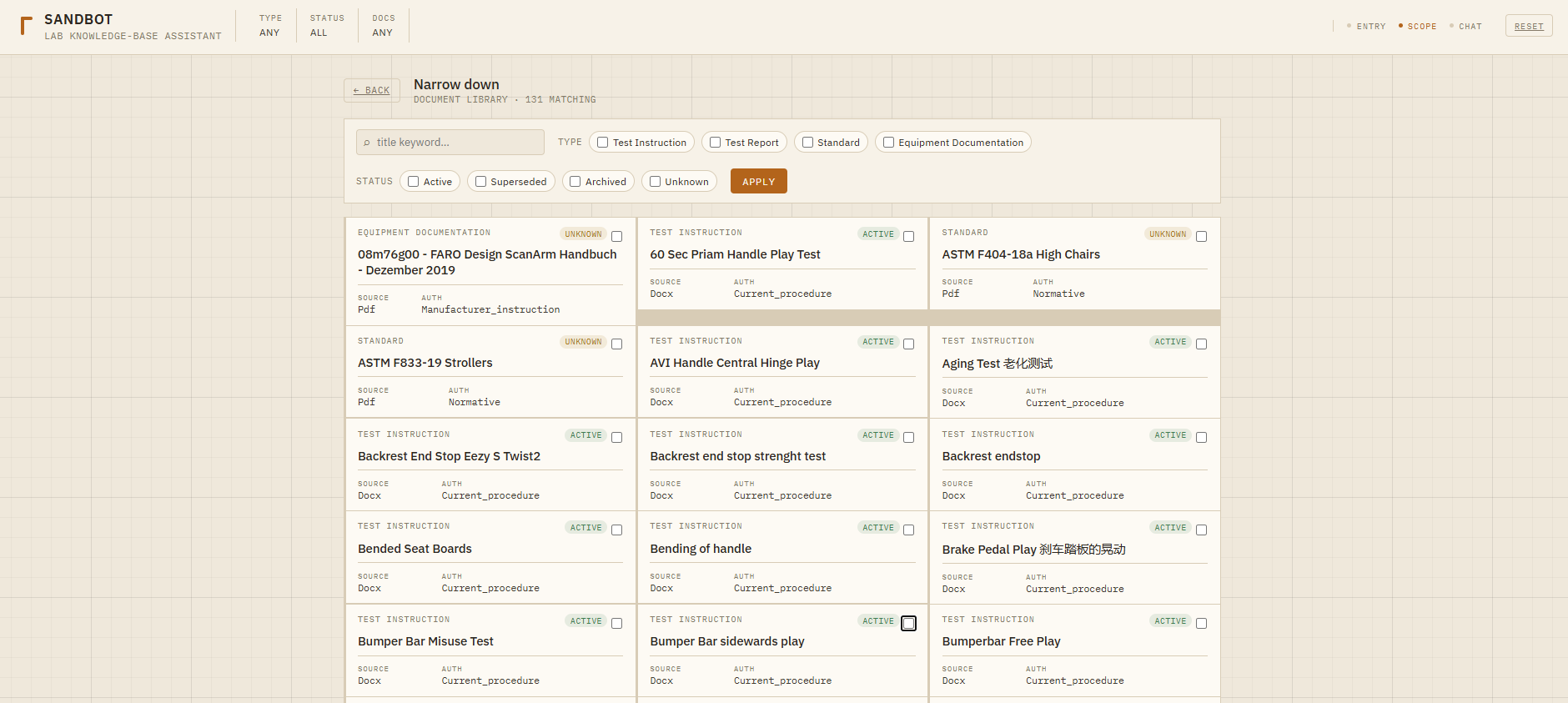Check the Archived status filter

575,182
